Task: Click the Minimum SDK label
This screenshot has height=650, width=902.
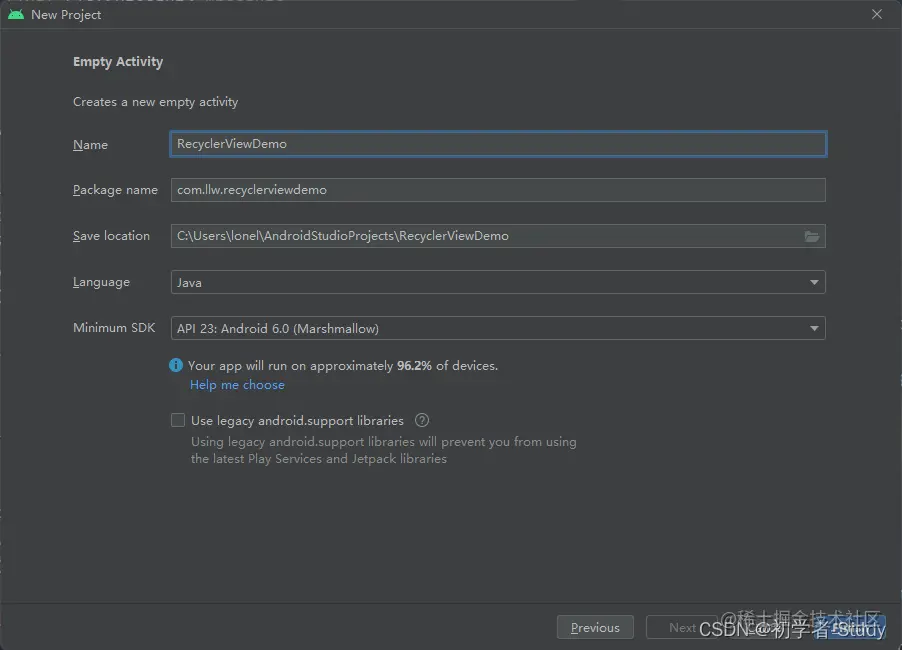Action: pos(114,328)
